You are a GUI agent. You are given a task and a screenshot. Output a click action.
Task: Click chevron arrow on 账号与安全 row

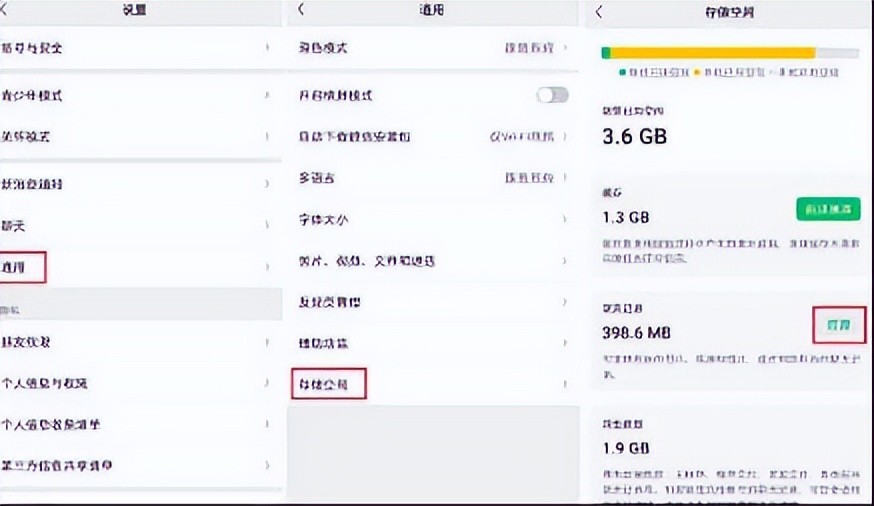pyautogui.click(x=267, y=48)
